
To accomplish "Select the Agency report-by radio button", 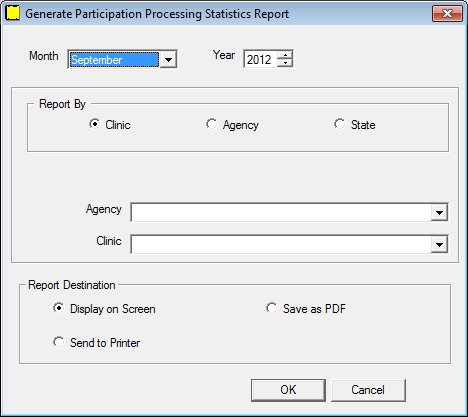I will pyautogui.click(x=212, y=124).
